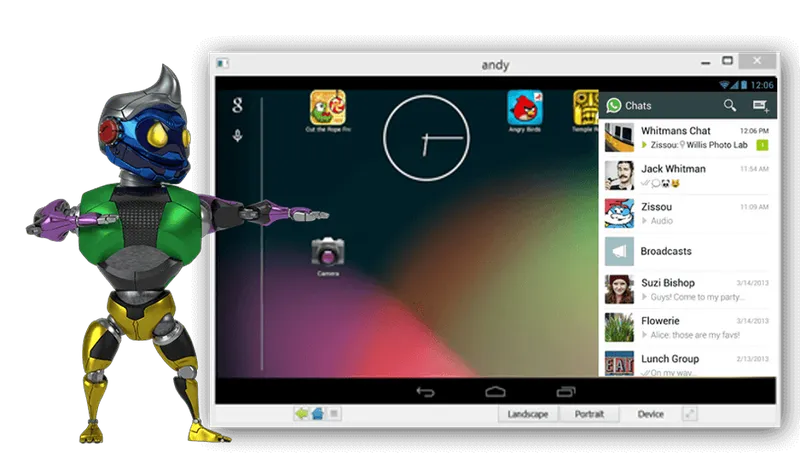Viewport: 800px width, 469px height.
Task: Search chats with the magnifier icon
Action: click(730, 105)
